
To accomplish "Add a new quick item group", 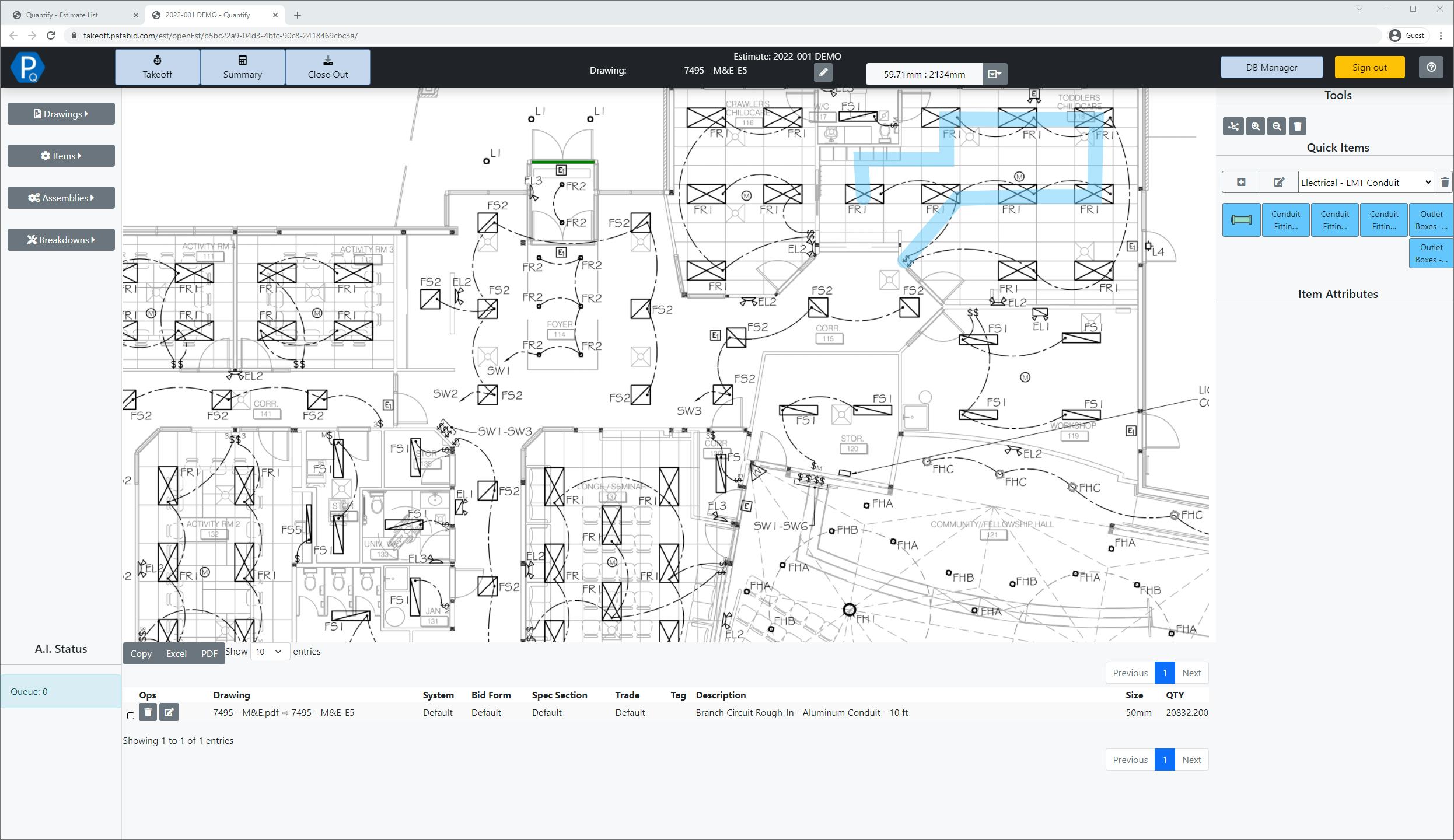I will pyautogui.click(x=1241, y=183).
